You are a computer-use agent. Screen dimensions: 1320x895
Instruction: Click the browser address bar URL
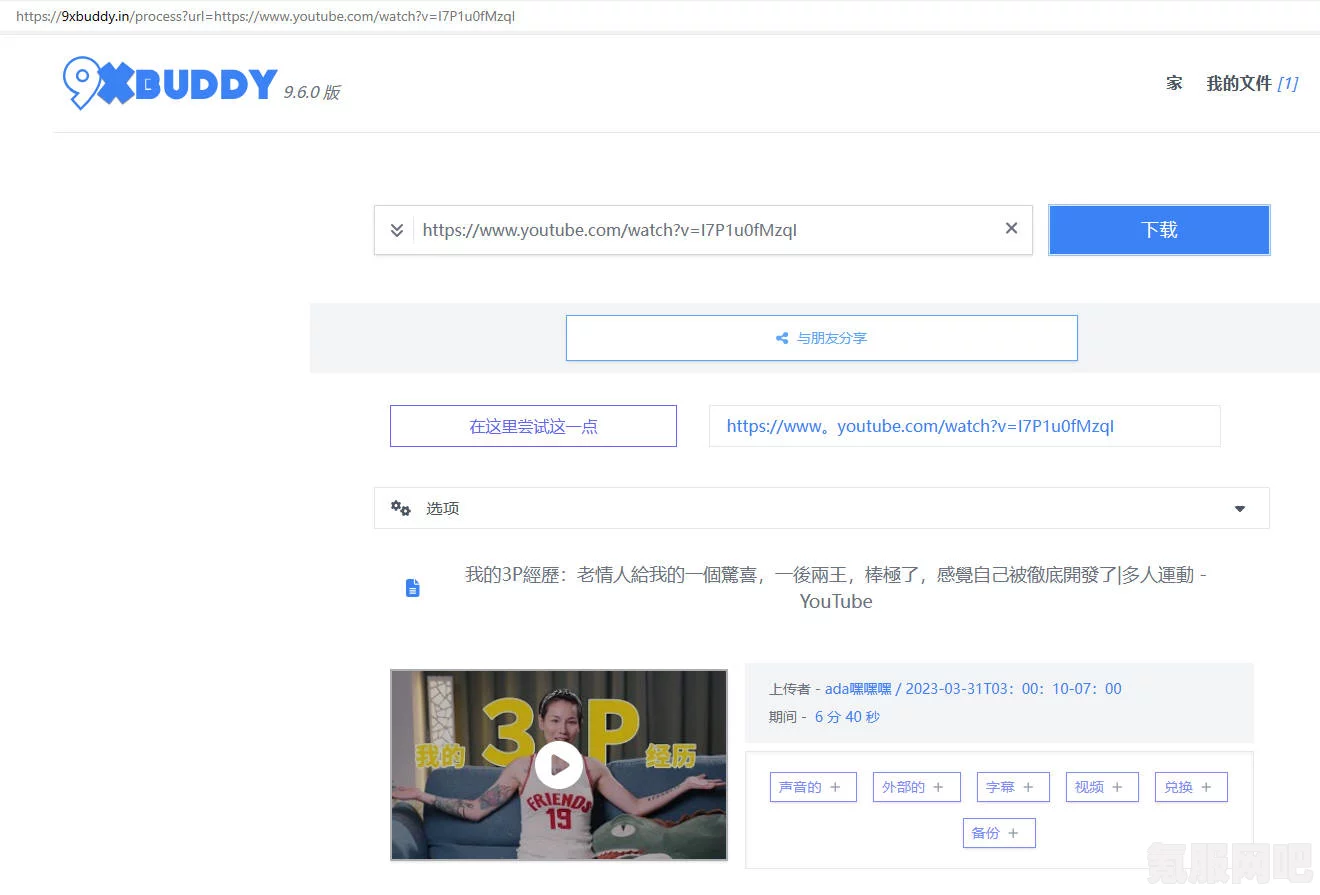click(266, 16)
